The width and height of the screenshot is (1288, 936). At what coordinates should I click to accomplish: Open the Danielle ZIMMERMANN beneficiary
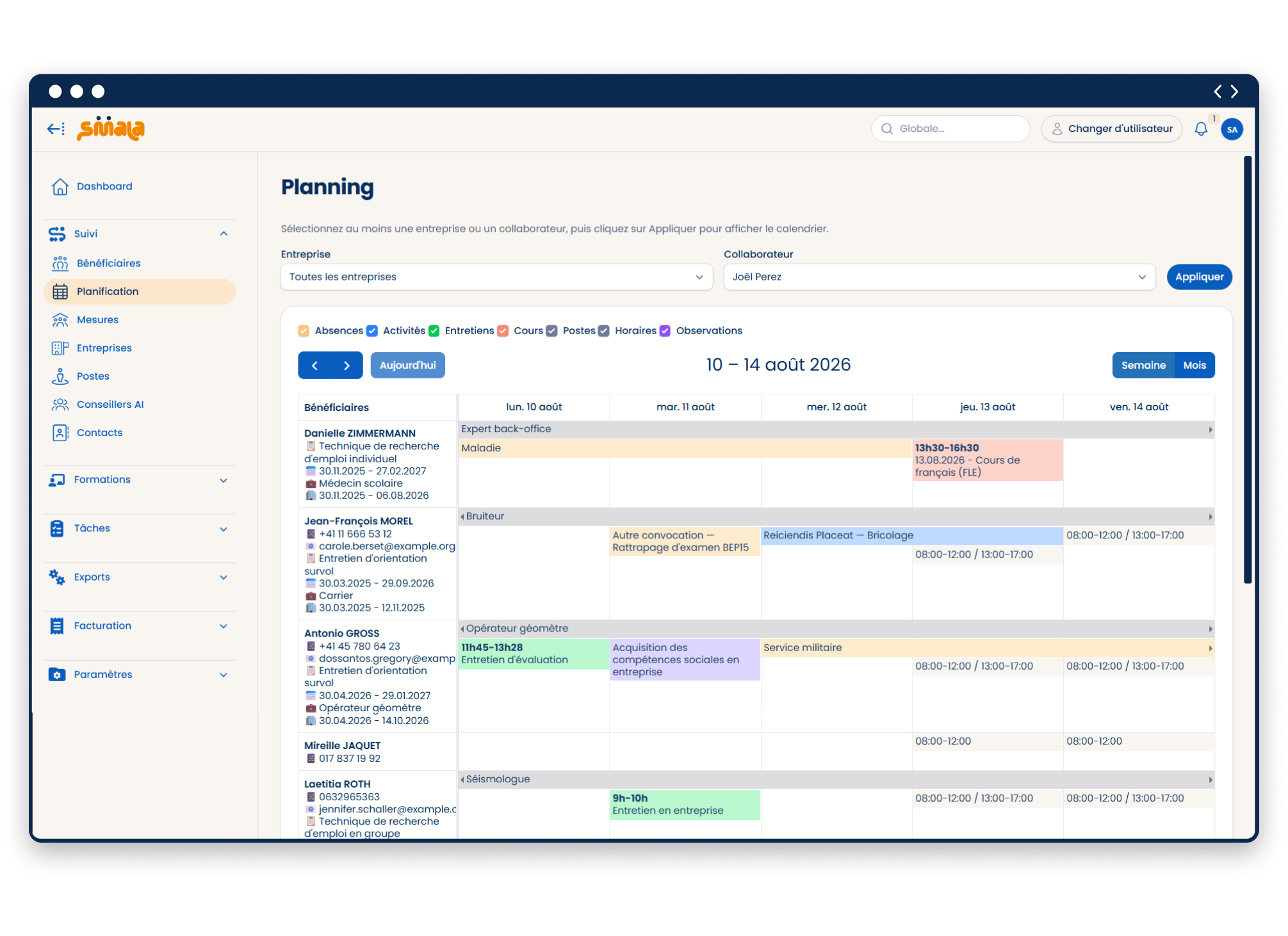pyautogui.click(x=360, y=433)
